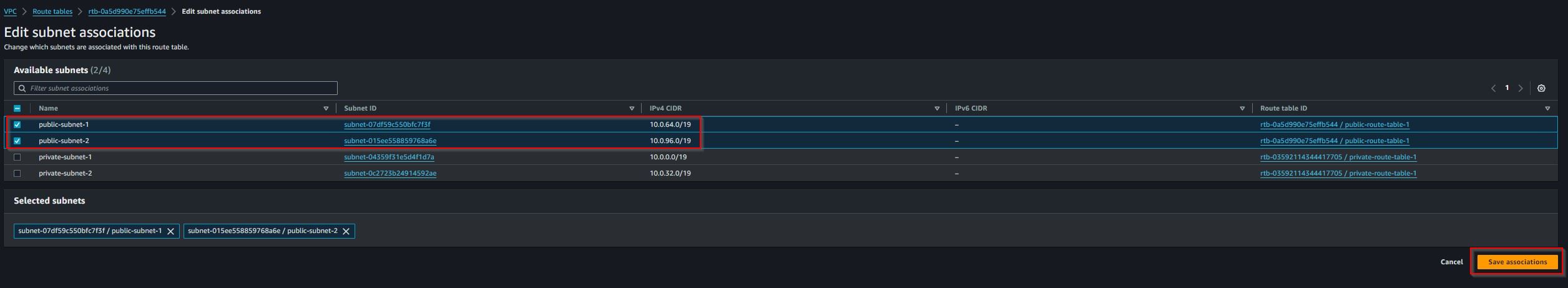Screen dimensions: 1568x288
Task: Remove public-subnet-2 from selected subnets
Action: click(346, 231)
